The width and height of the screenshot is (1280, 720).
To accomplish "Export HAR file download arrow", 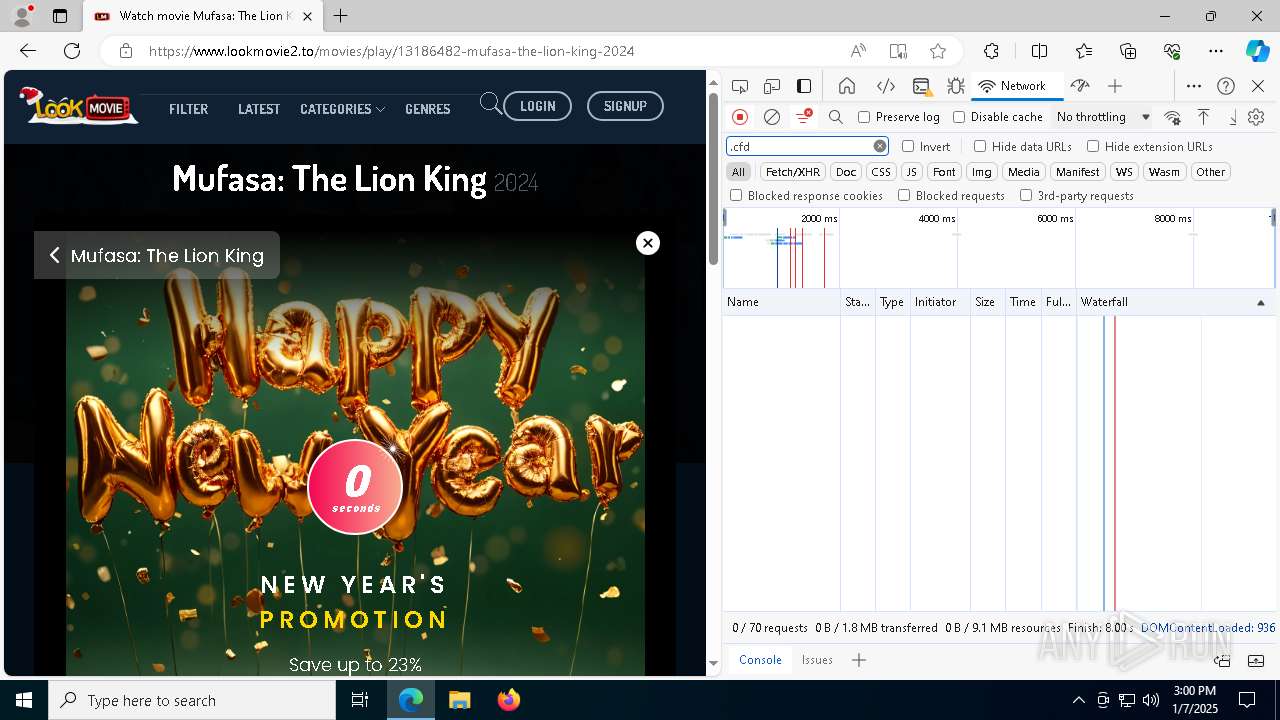I will pyautogui.click(x=1233, y=117).
